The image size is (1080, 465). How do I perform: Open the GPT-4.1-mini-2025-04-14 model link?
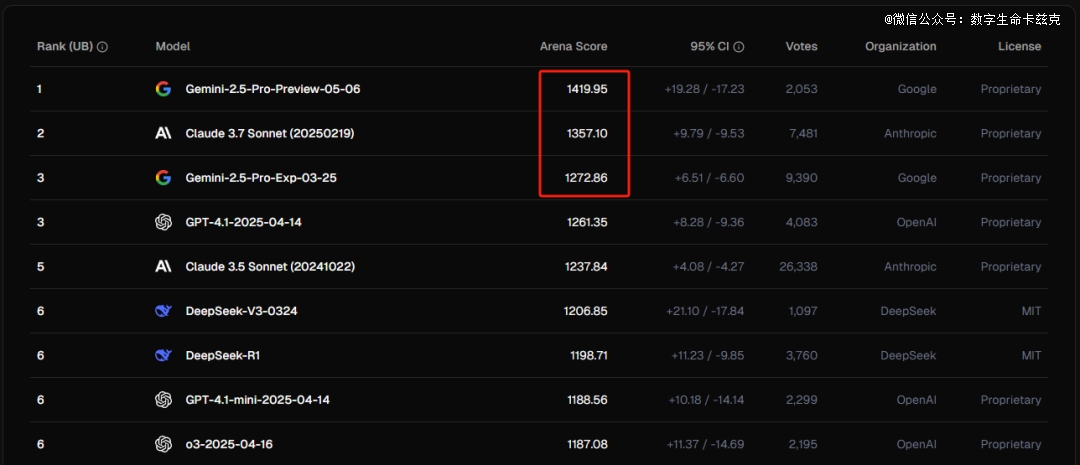tap(258, 400)
